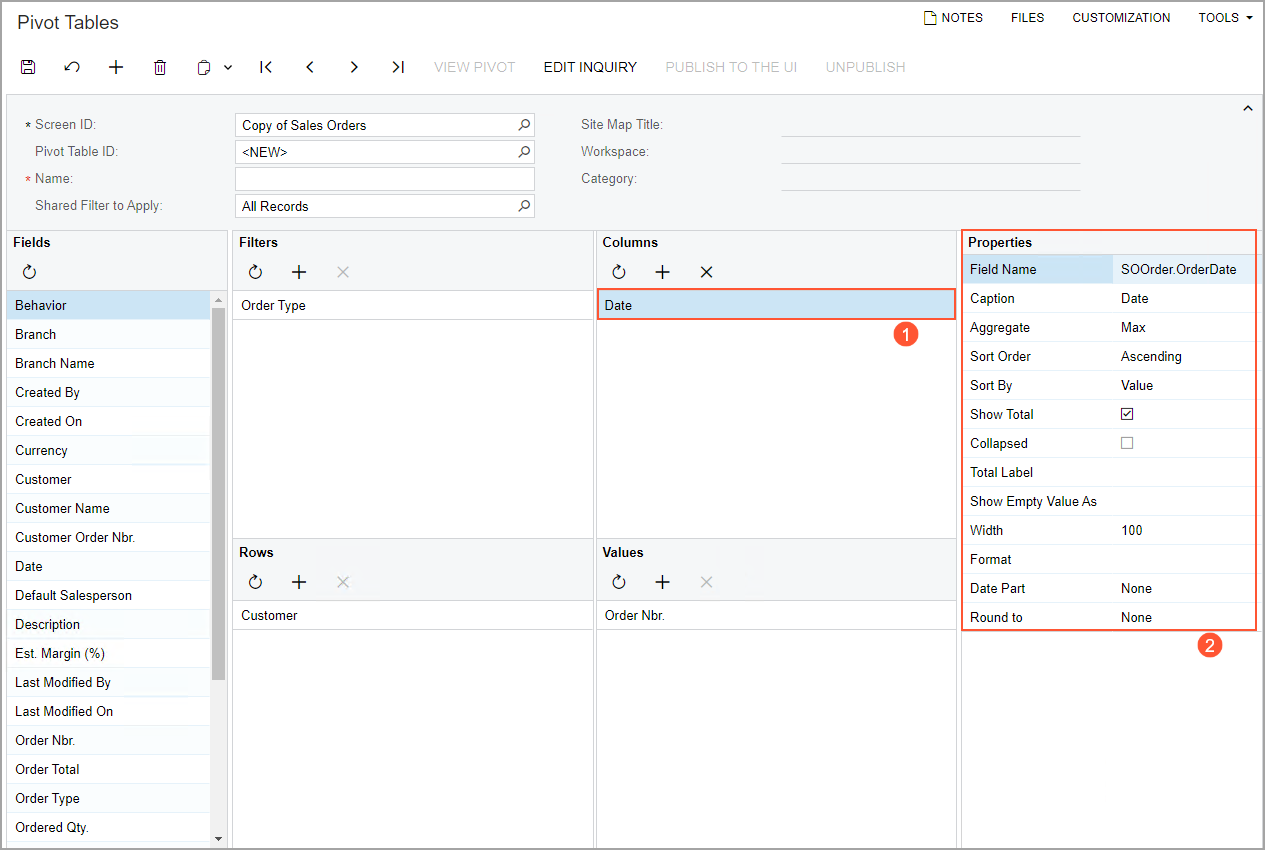Collapse the header form section
Screen dimensions: 1265x850
coord(1247,108)
